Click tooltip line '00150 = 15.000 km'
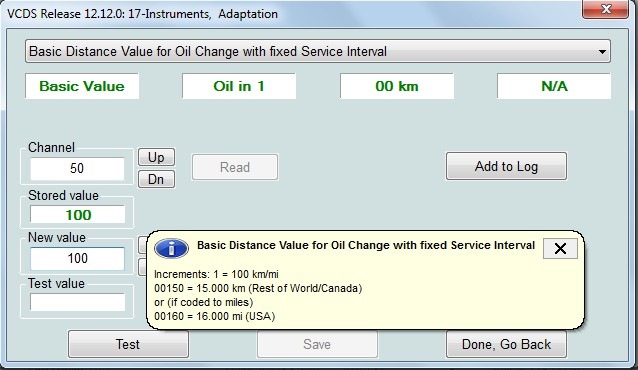Viewport: 638px width, 370px height. click(258, 289)
